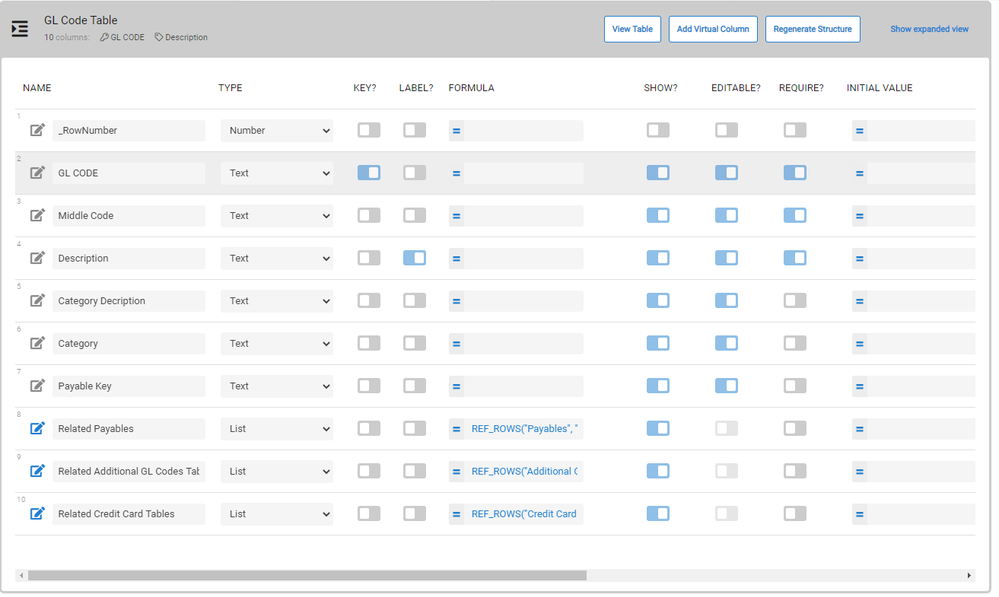Click initial value equals icon for GL CODE
999x597 pixels.
[x=859, y=174]
